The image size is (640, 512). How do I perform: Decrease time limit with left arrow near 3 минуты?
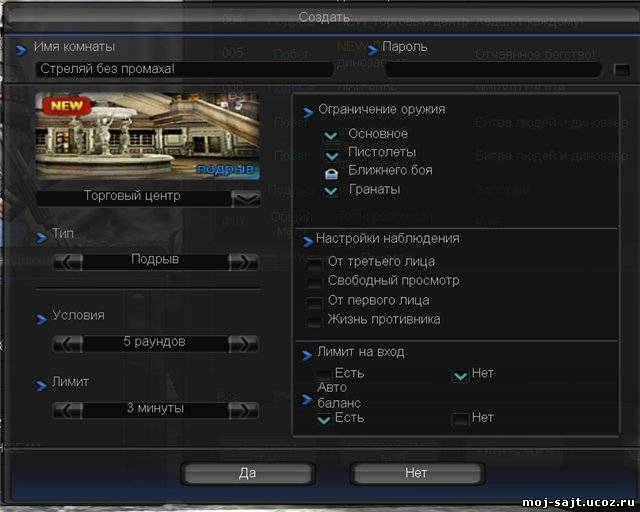[68, 410]
